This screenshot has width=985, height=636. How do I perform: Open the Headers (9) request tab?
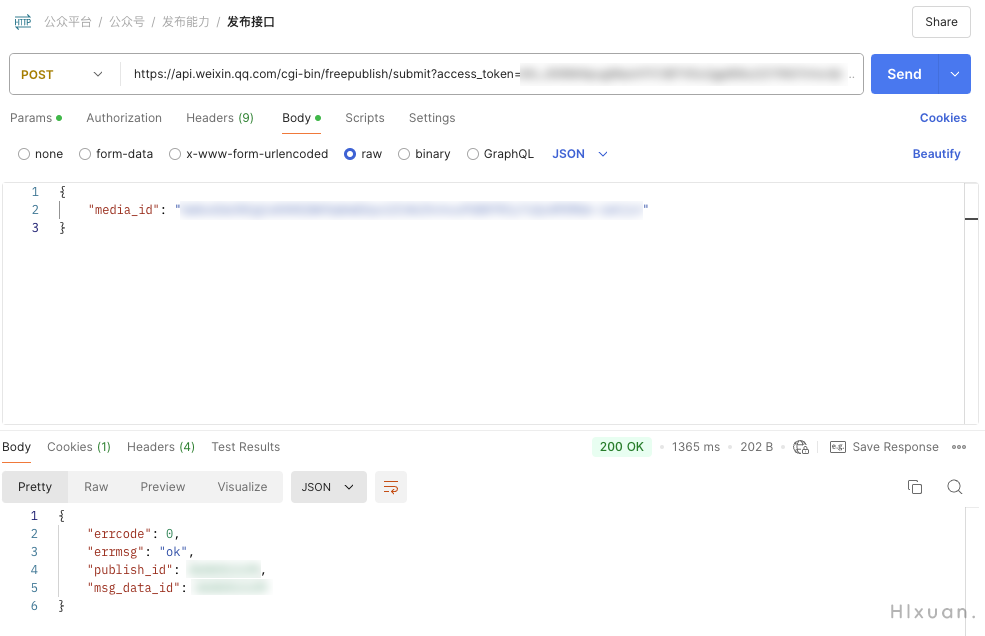click(x=220, y=118)
